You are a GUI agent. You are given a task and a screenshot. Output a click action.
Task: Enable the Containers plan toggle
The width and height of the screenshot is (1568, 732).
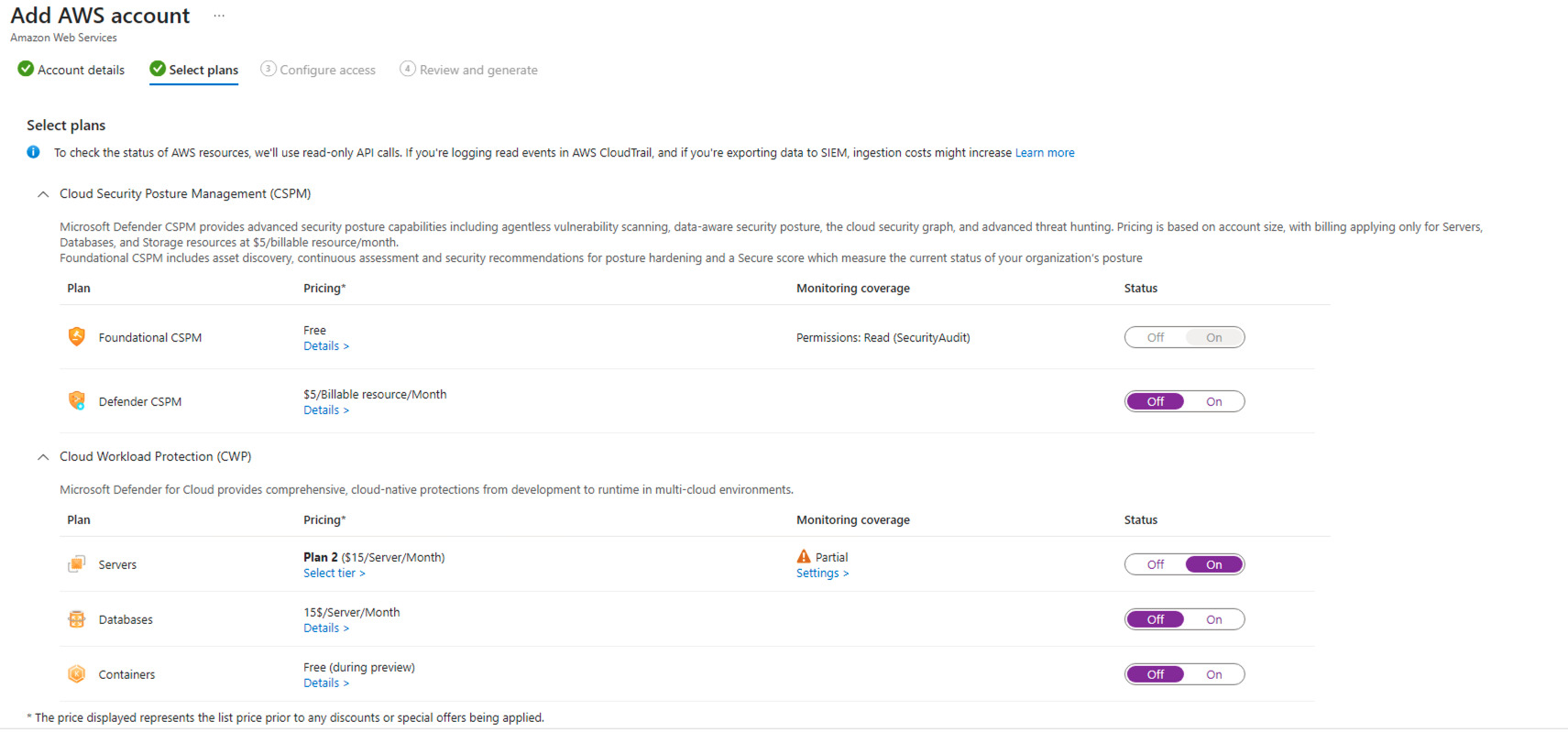[1213, 674]
